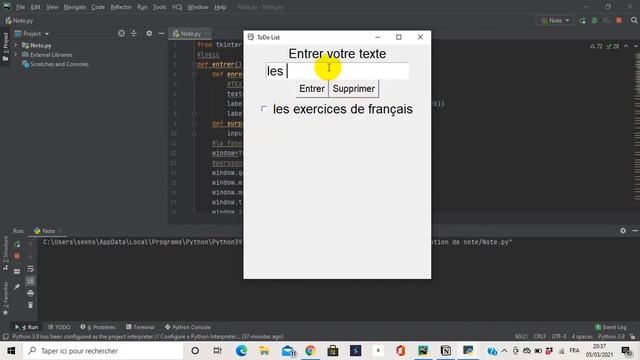Open the File menu

tap(20, 7)
